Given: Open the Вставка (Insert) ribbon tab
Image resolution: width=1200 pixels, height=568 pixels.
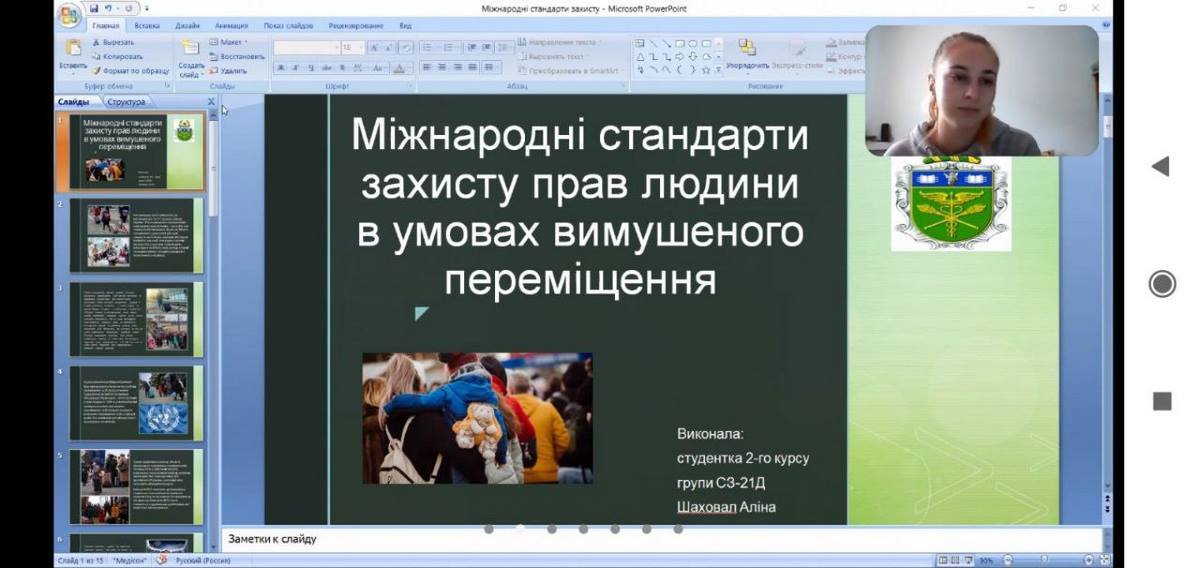Looking at the screenshot, I should click(146, 26).
